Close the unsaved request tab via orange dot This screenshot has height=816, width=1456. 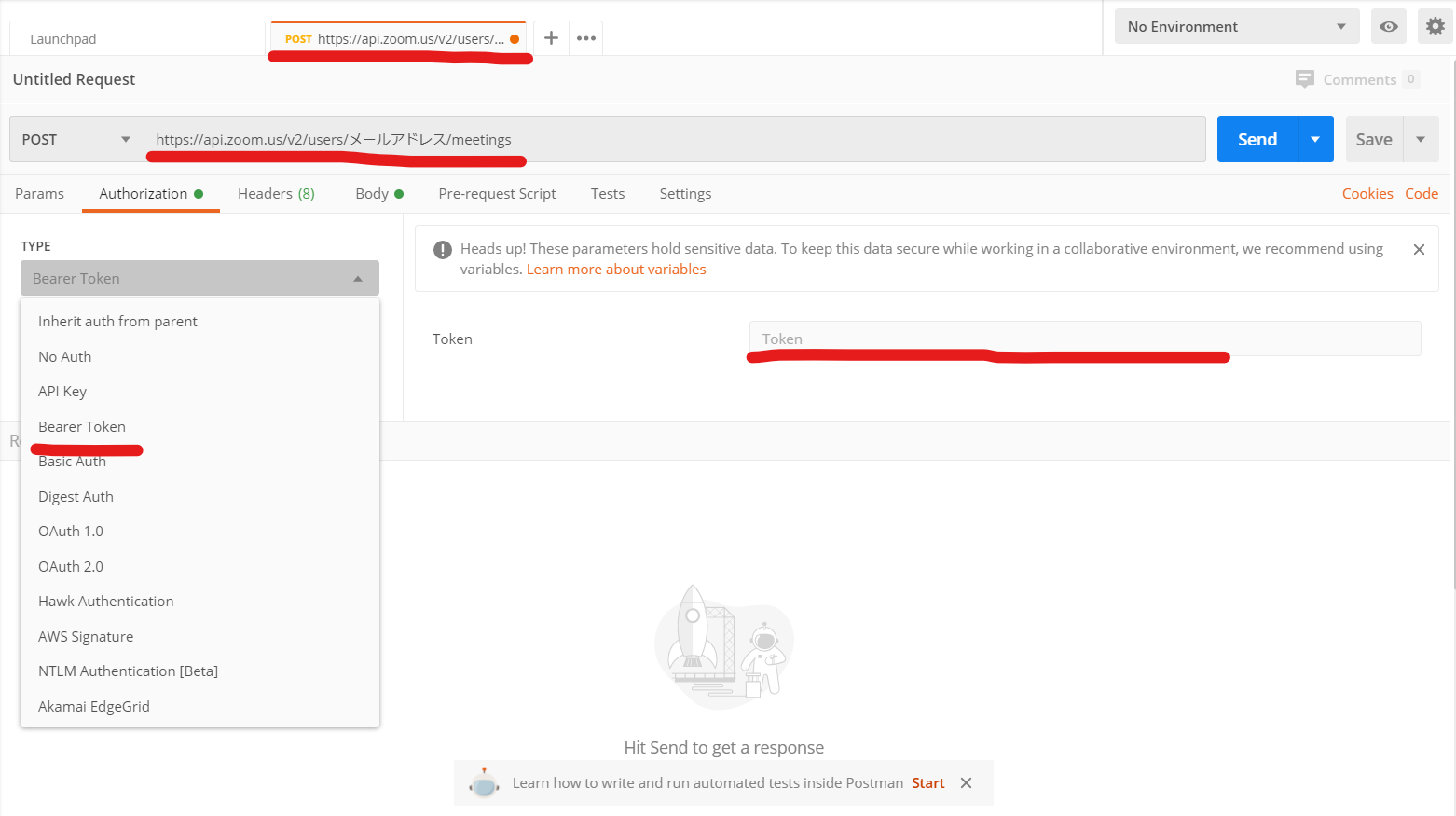[x=515, y=39]
